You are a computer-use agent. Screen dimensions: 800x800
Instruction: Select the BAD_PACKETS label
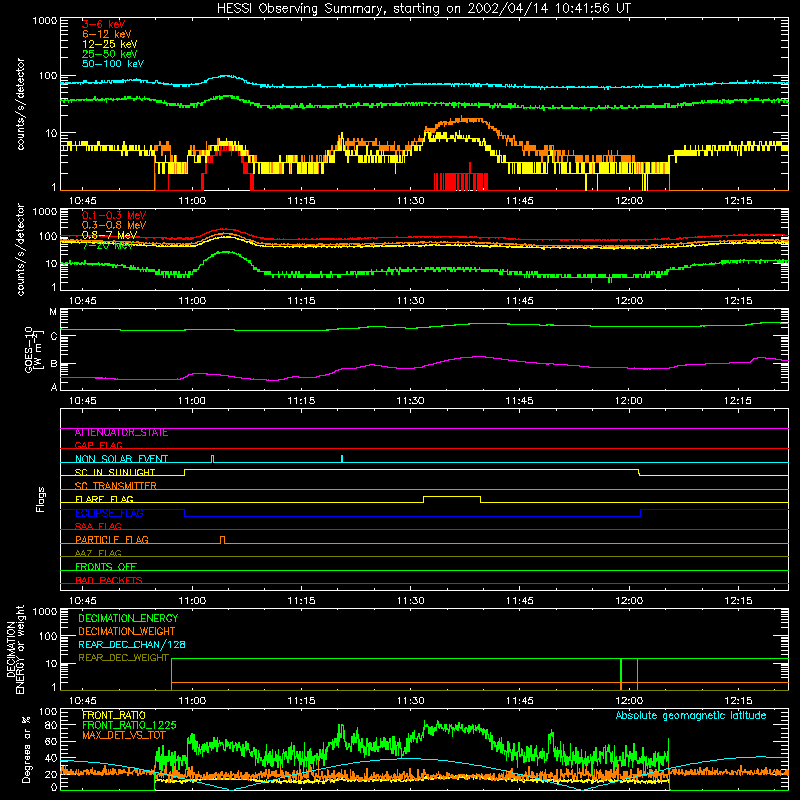(x=109, y=580)
